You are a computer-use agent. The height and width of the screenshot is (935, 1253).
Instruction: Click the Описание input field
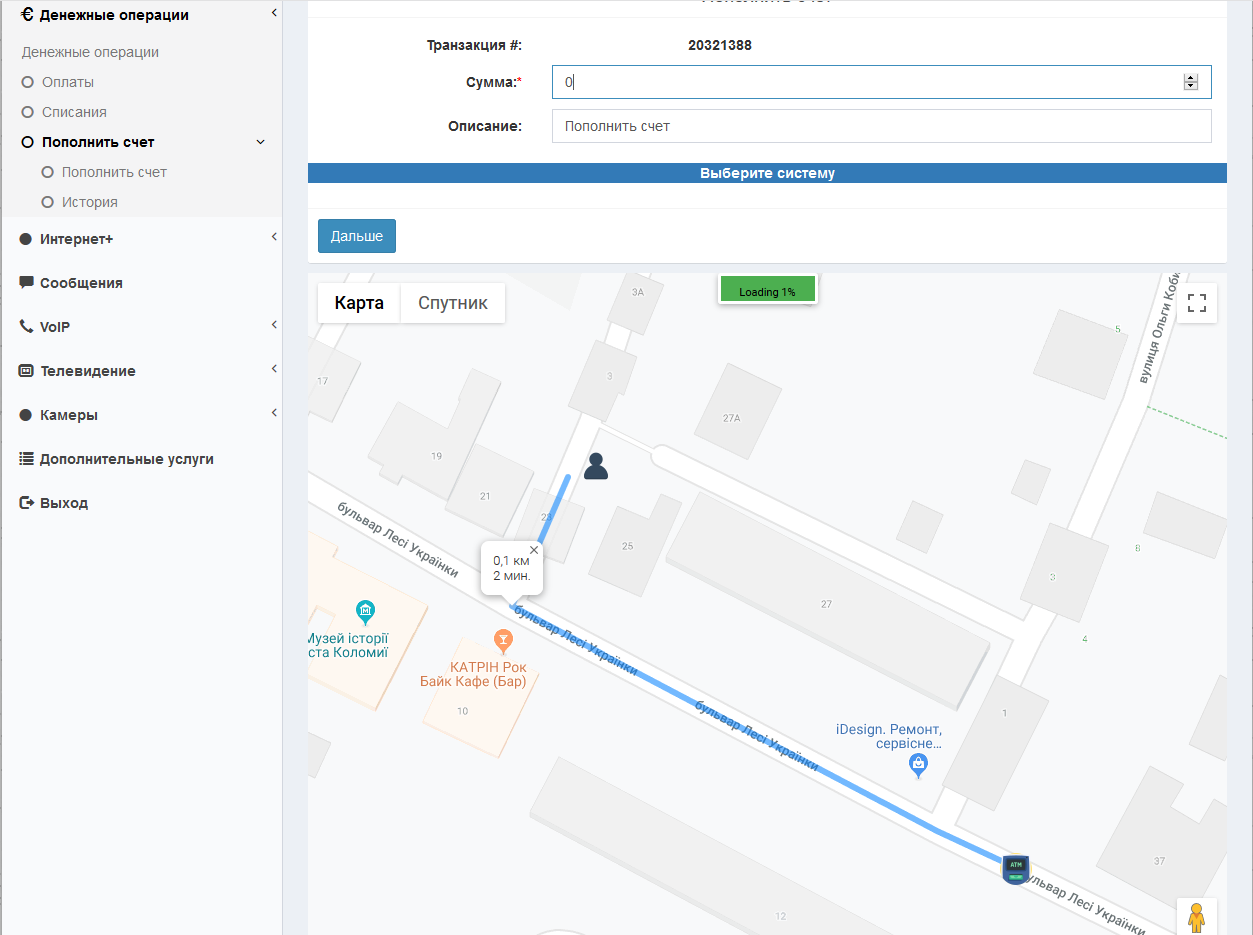point(881,126)
